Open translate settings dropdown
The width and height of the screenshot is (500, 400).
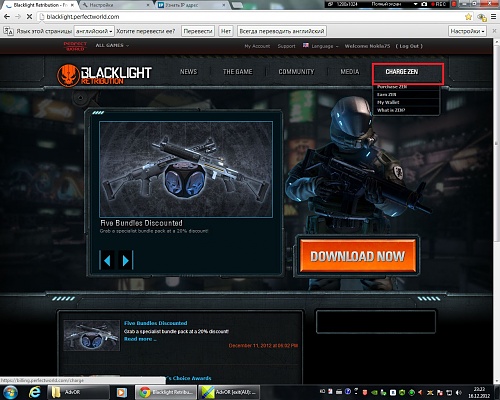[467, 31]
